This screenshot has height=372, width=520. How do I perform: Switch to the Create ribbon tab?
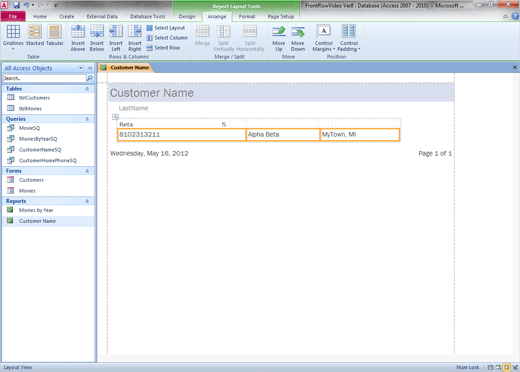point(67,16)
